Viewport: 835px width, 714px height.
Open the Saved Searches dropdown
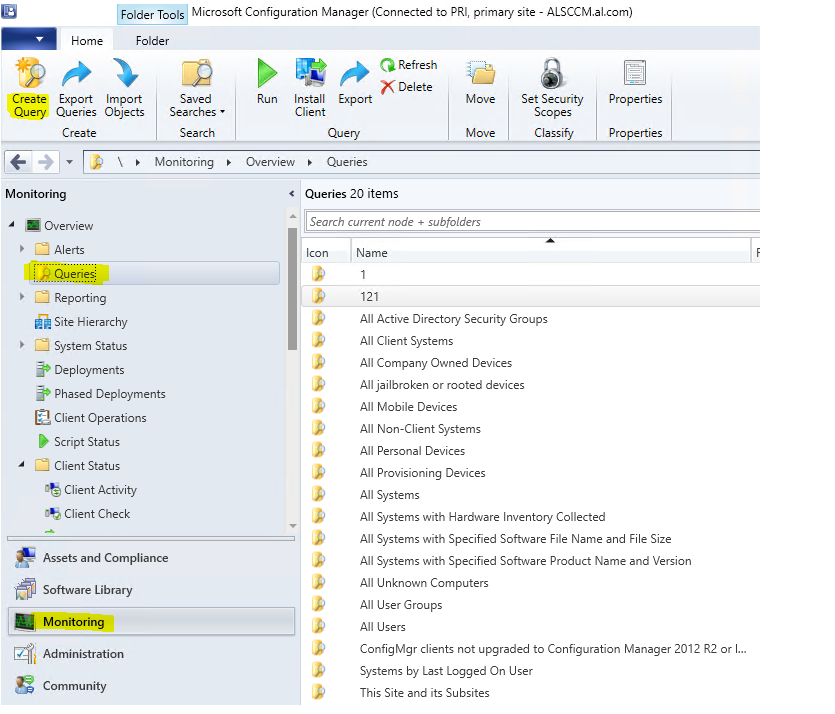coord(197,88)
